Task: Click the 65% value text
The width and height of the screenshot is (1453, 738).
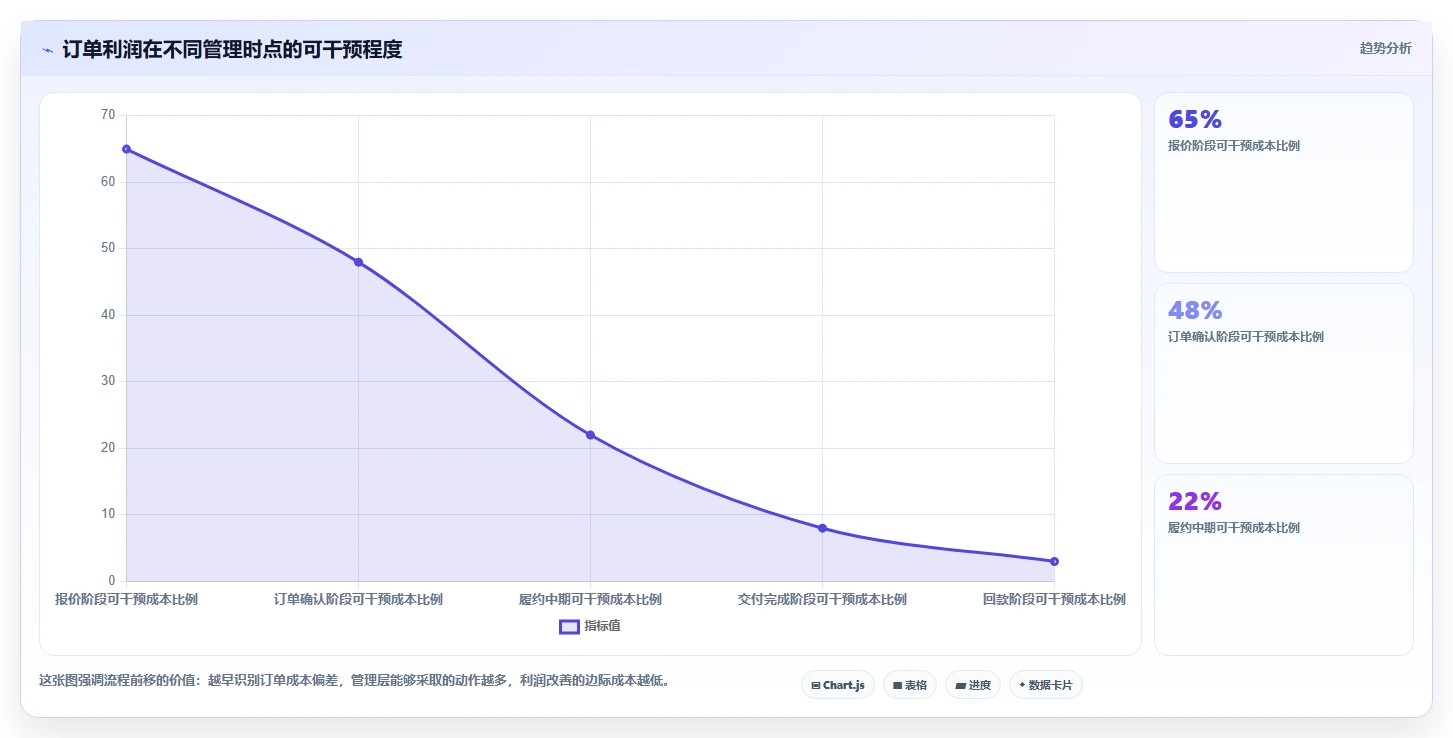Action: tap(1195, 120)
